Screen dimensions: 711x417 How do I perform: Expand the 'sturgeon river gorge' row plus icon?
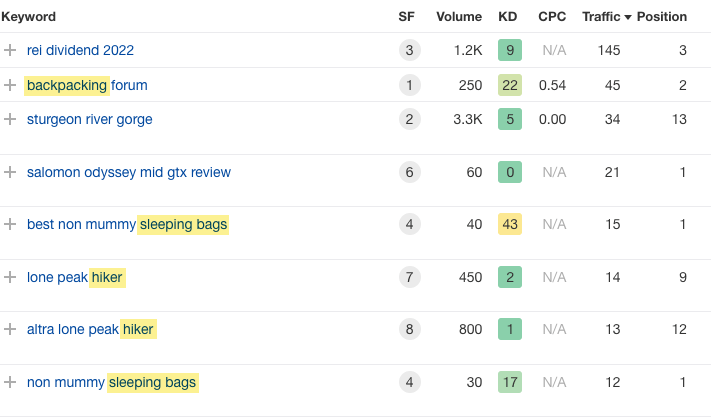(10, 119)
